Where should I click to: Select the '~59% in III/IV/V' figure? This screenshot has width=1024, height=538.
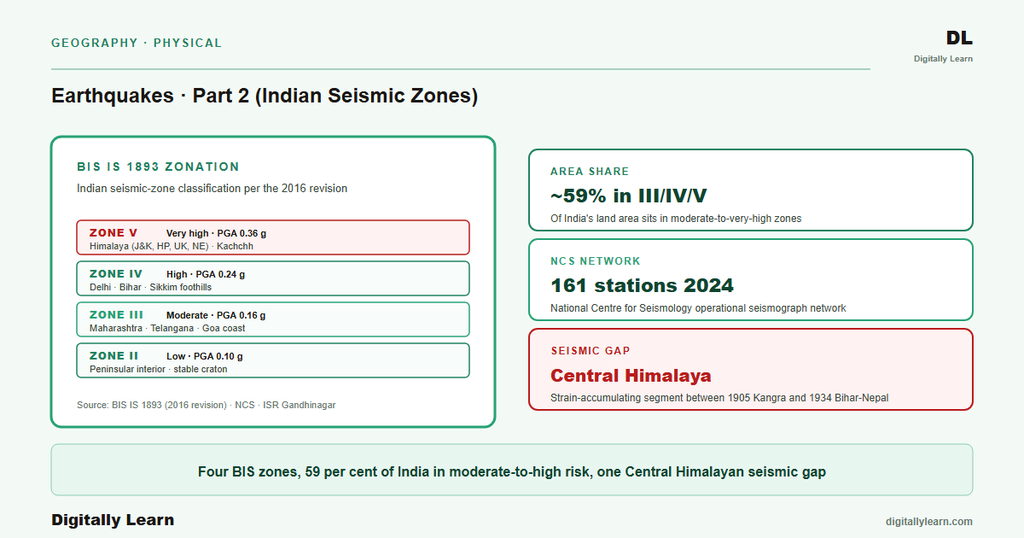point(628,195)
